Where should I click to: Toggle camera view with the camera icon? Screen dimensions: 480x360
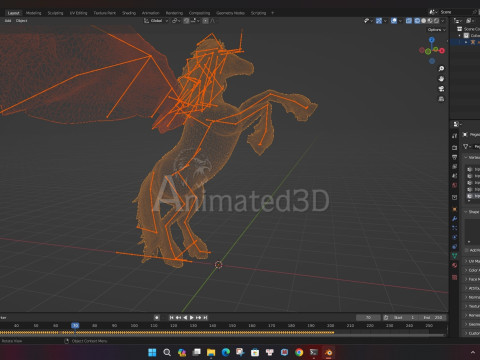click(x=441, y=89)
